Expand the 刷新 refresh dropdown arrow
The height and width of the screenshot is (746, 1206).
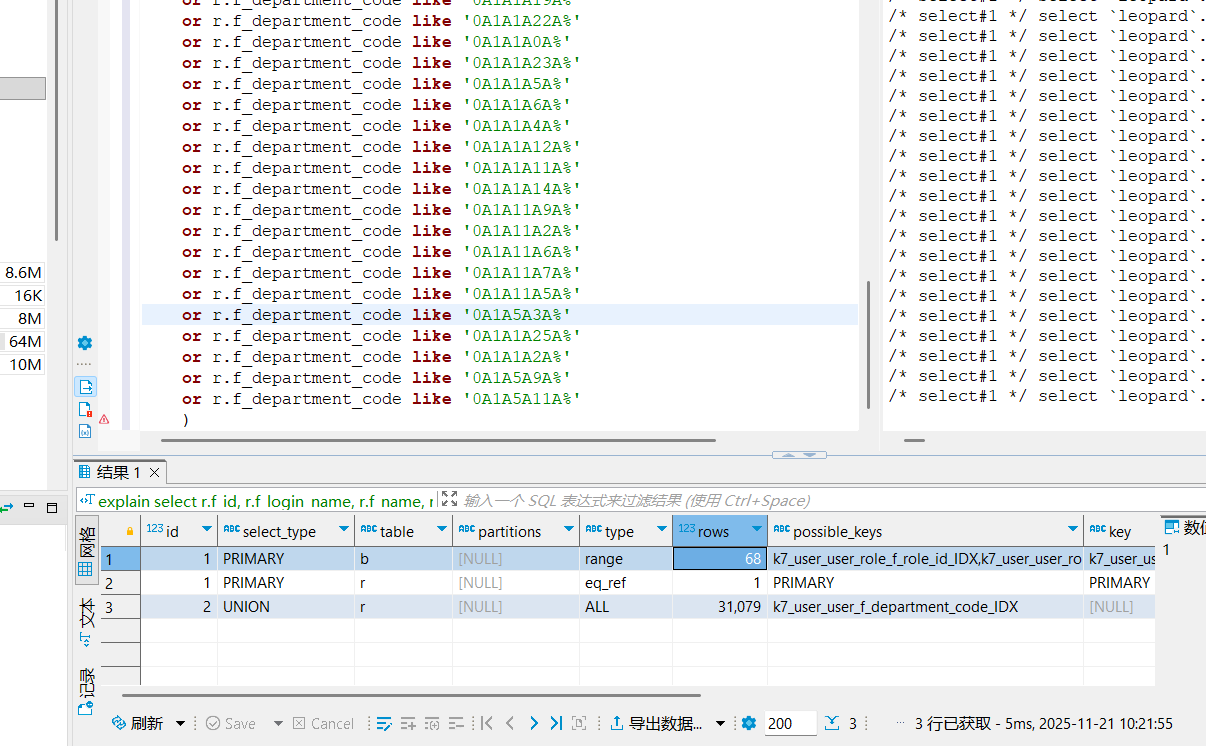click(181, 723)
